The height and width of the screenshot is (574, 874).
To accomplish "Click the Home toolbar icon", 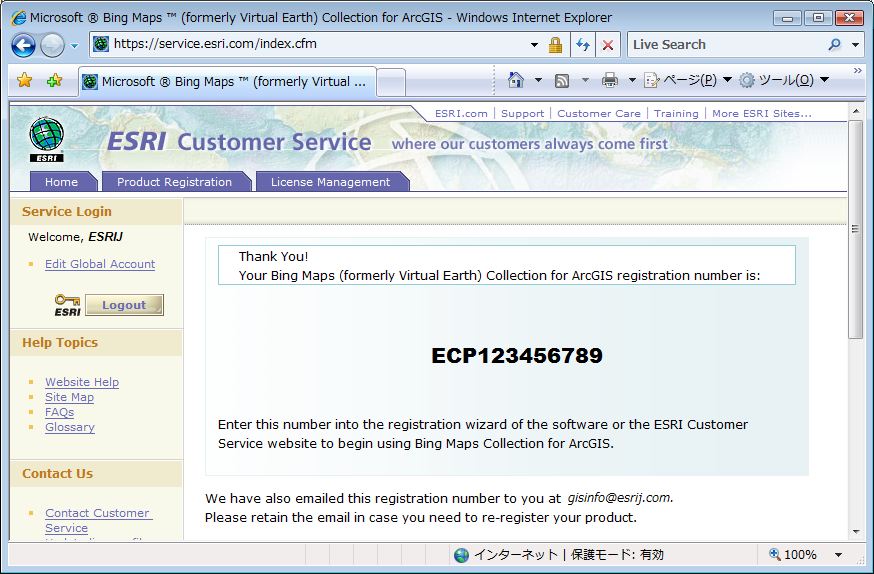I will point(516,80).
